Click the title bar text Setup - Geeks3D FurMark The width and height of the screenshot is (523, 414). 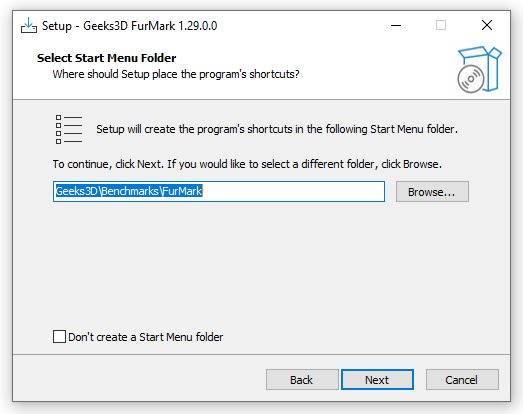click(x=129, y=26)
